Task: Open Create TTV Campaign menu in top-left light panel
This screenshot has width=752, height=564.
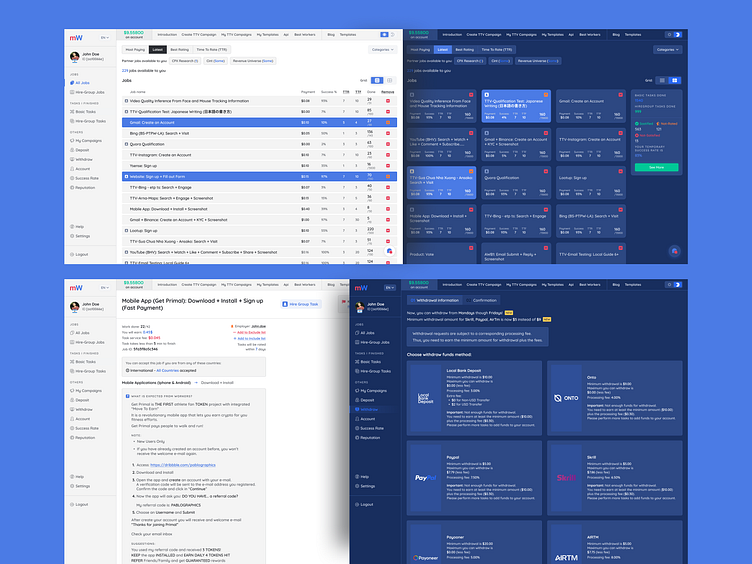Action: point(199,35)
